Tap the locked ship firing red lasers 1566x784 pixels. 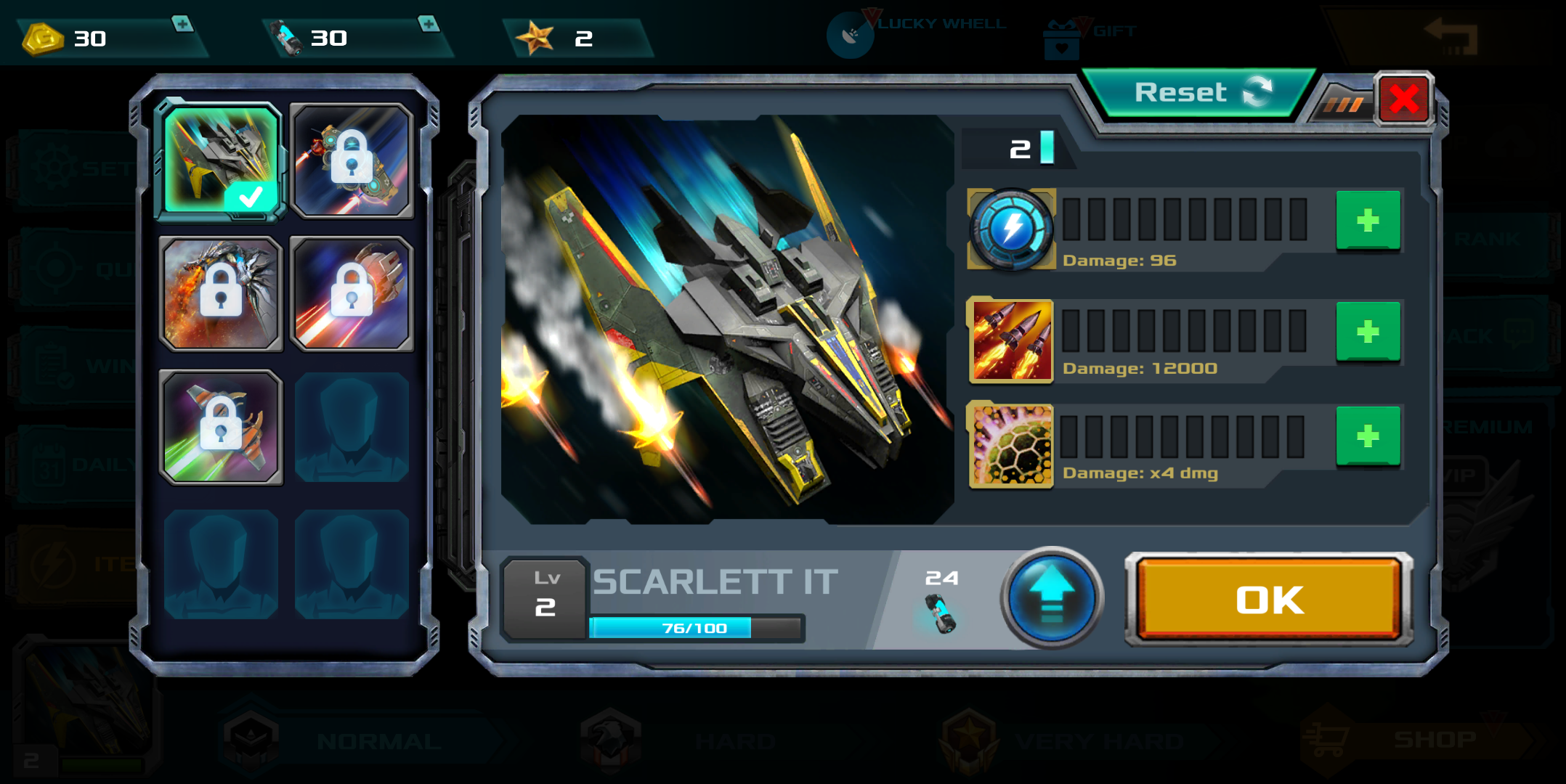point(352,293)
